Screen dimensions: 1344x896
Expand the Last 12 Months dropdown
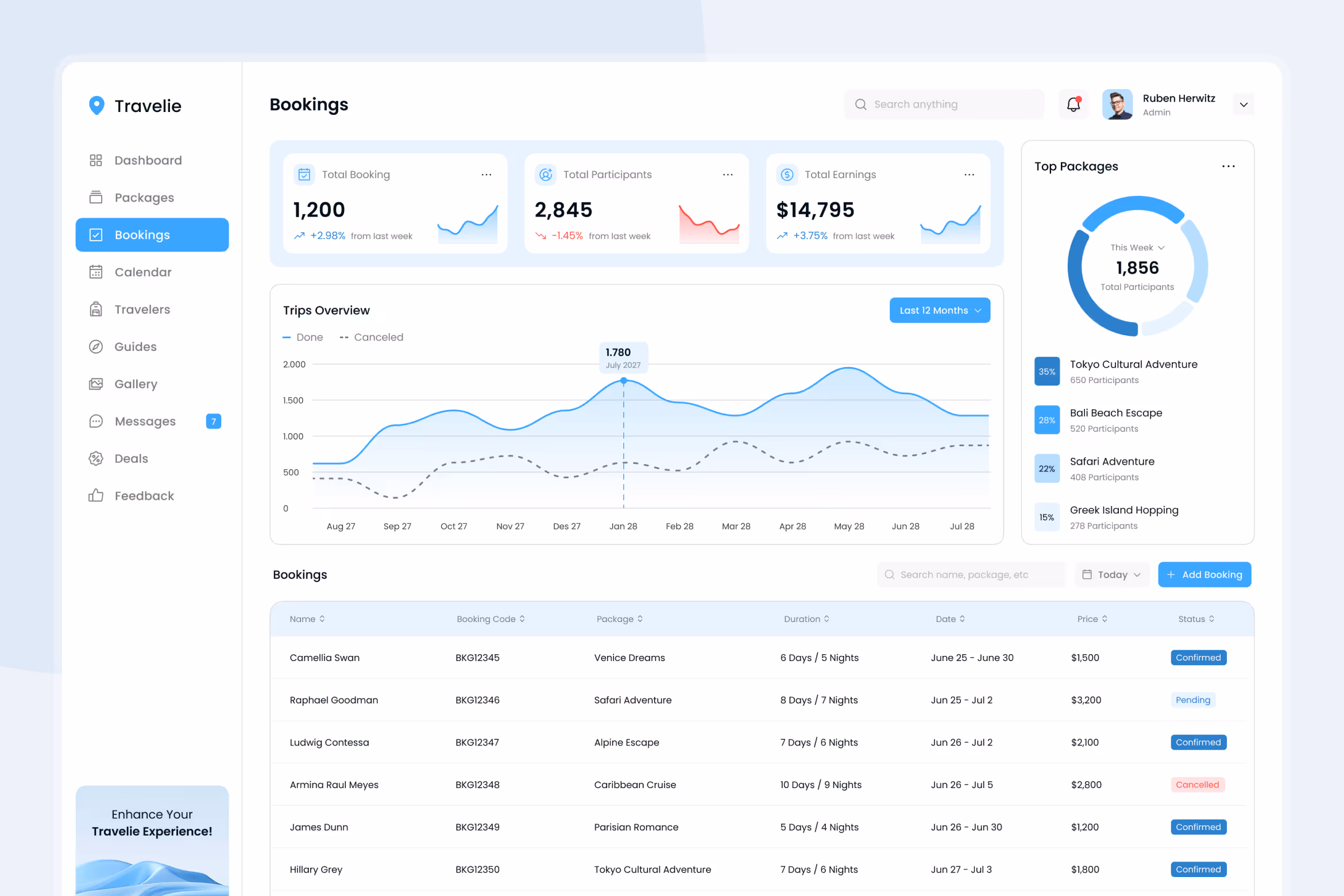click(939, 310)
